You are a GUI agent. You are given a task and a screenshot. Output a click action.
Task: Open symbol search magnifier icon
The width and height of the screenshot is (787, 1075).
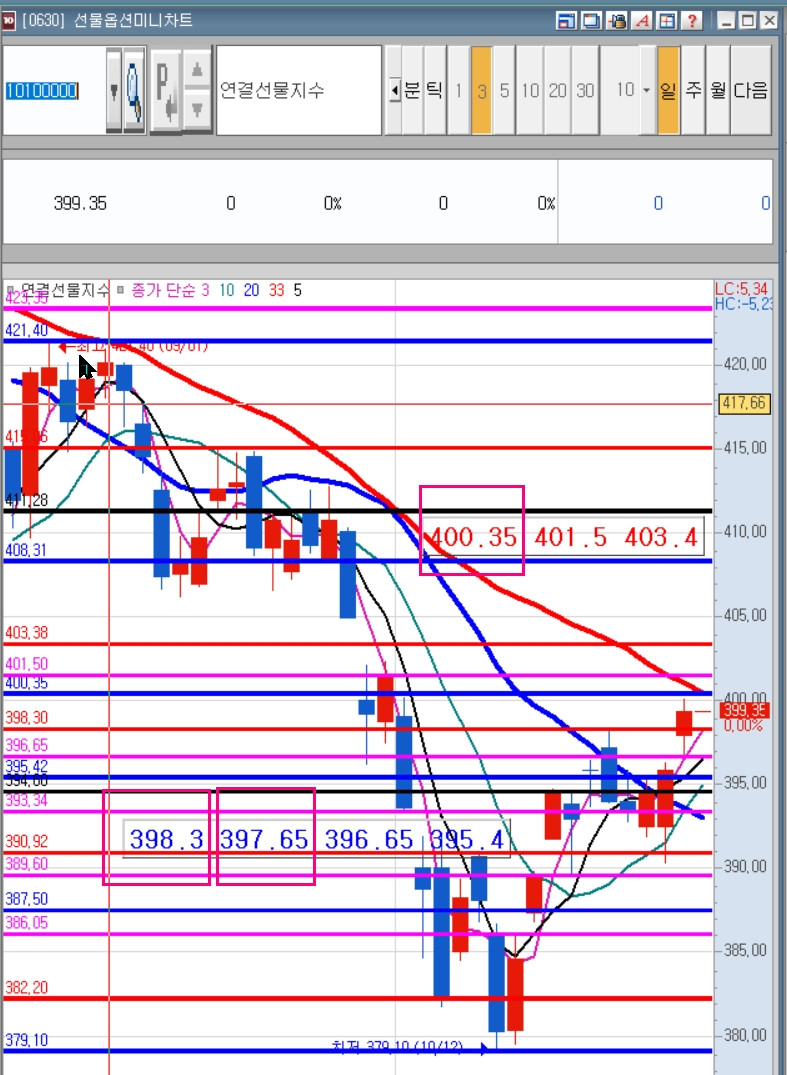[134, 90]
